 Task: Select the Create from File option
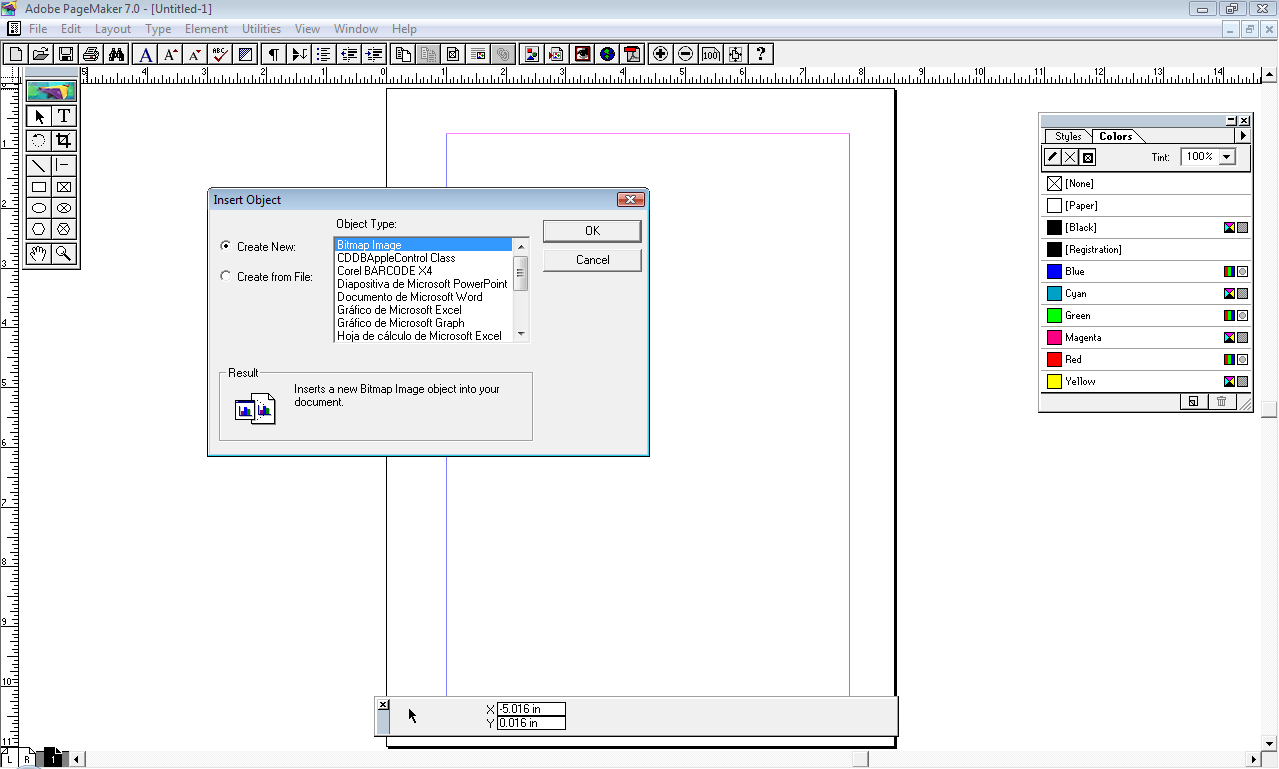click(226, 276)
